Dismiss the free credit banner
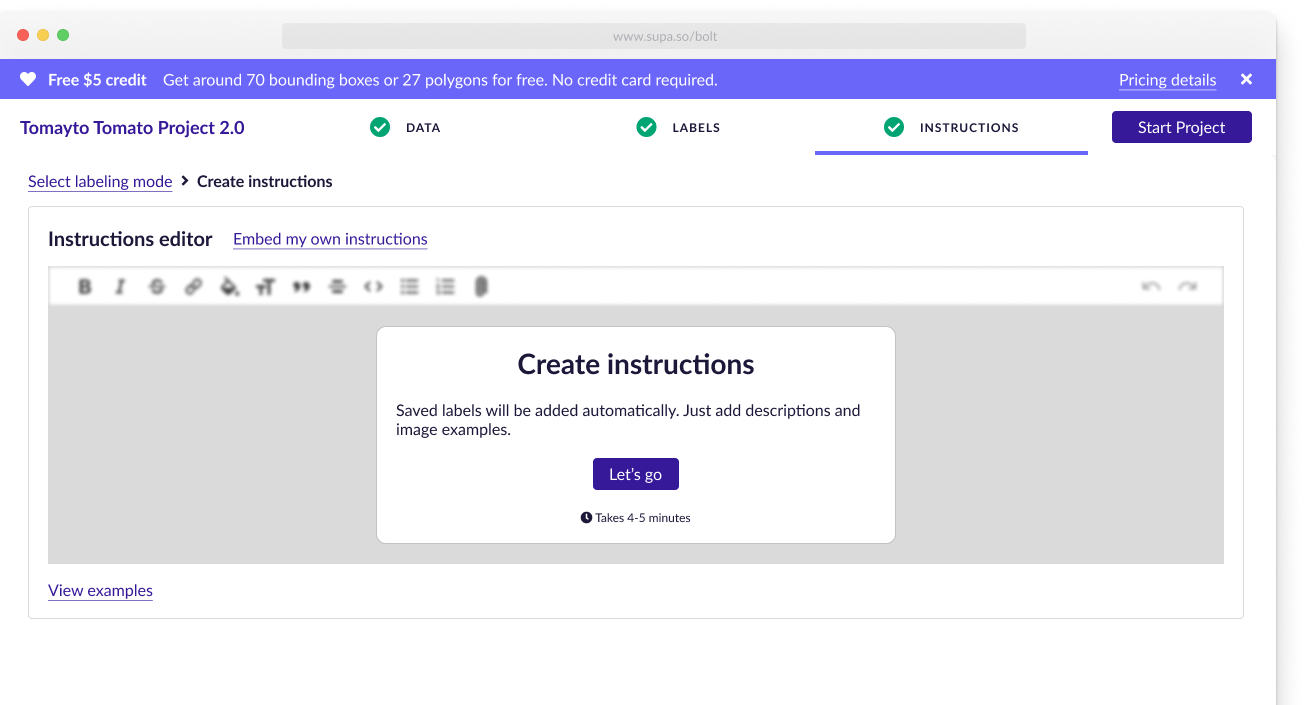Screen dimensions: 1306x705 tap(1246, 79)
